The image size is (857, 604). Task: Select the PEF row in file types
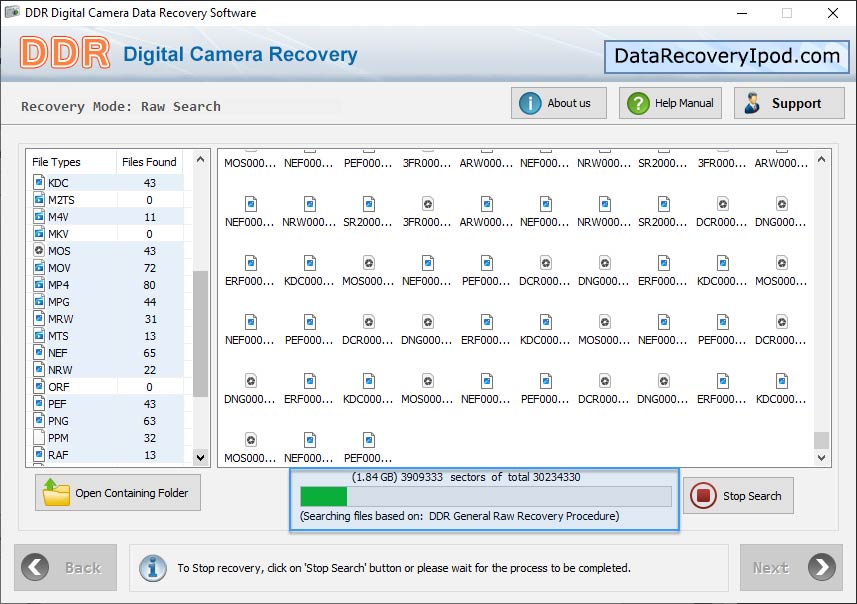[x=108, y=404]
